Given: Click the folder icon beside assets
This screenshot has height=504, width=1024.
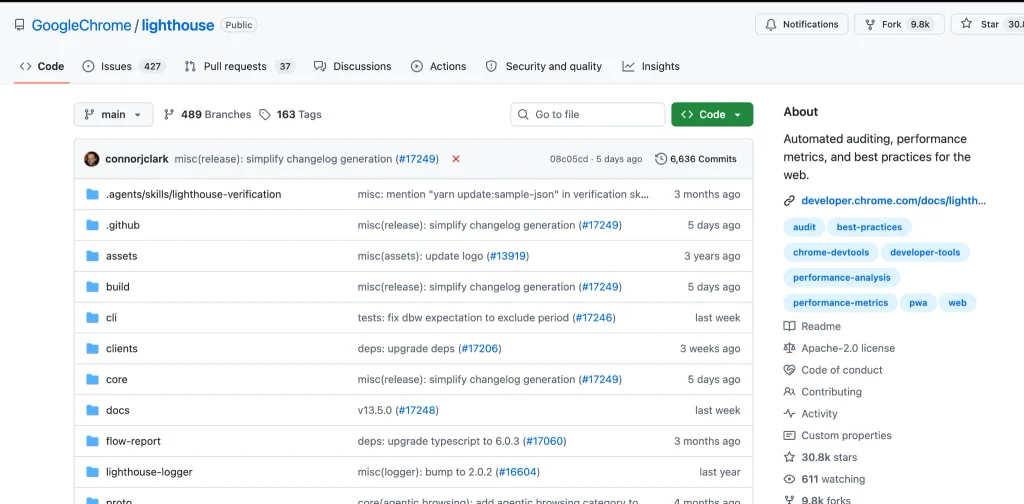Looking at the screenshot, I should point(92,256).
